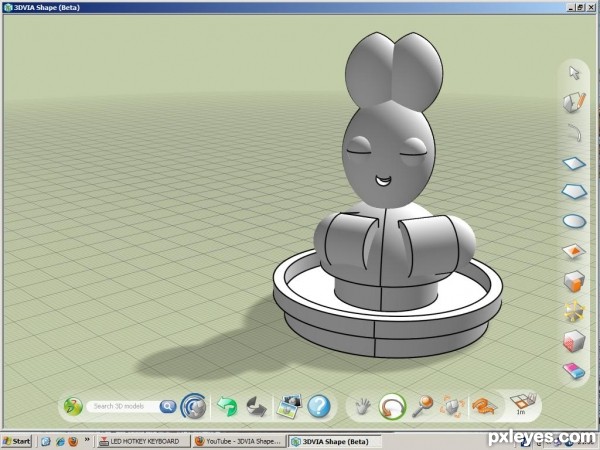Click the fit-all view icon
The width and height of the screenshot is (600, 450).
[453, 406]
